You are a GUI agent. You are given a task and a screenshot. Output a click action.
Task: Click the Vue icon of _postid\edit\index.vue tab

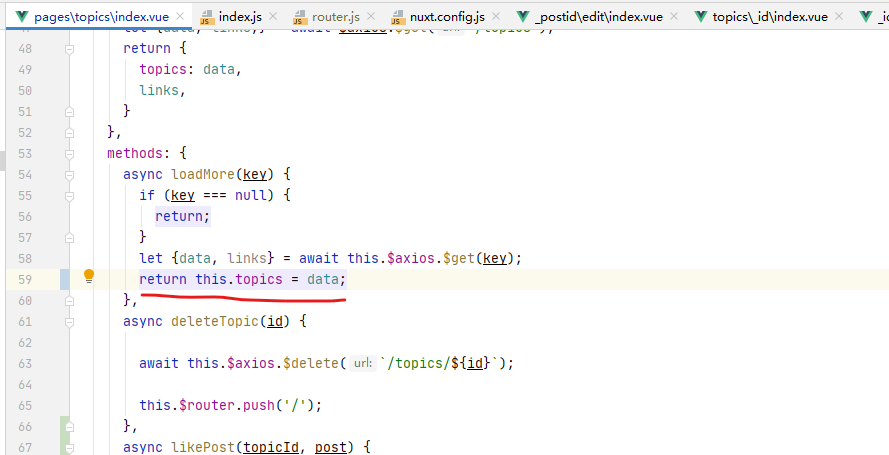point(523,16)
